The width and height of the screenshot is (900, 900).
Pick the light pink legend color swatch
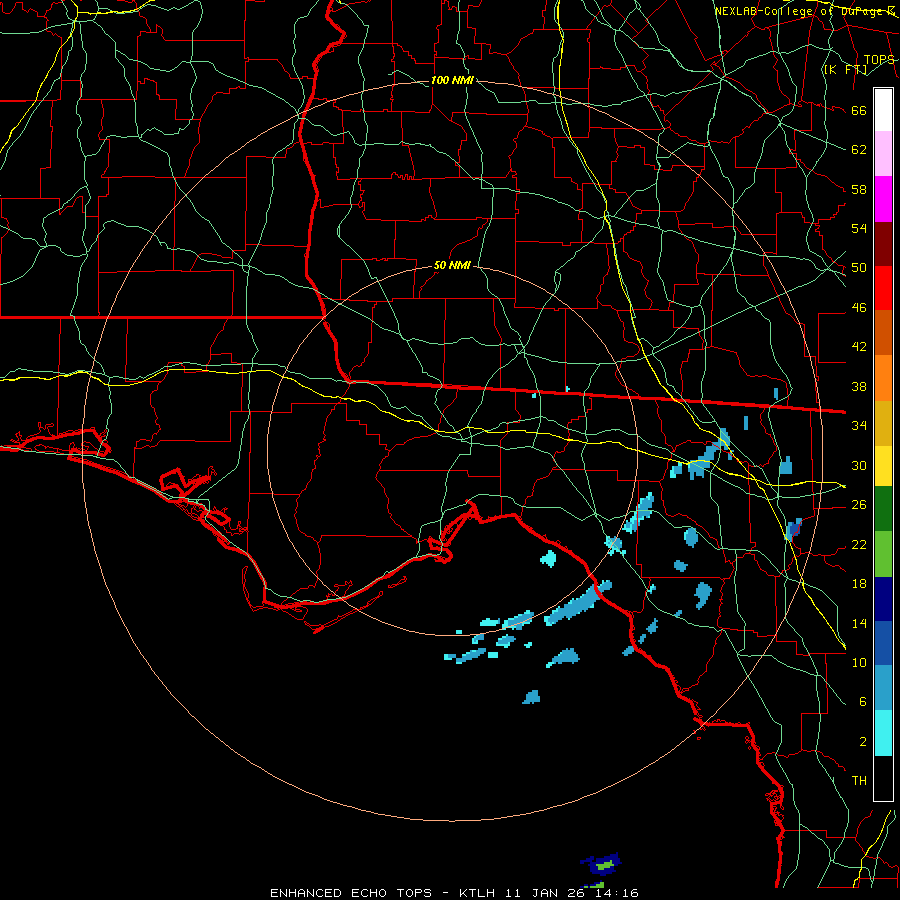point(883,154)
